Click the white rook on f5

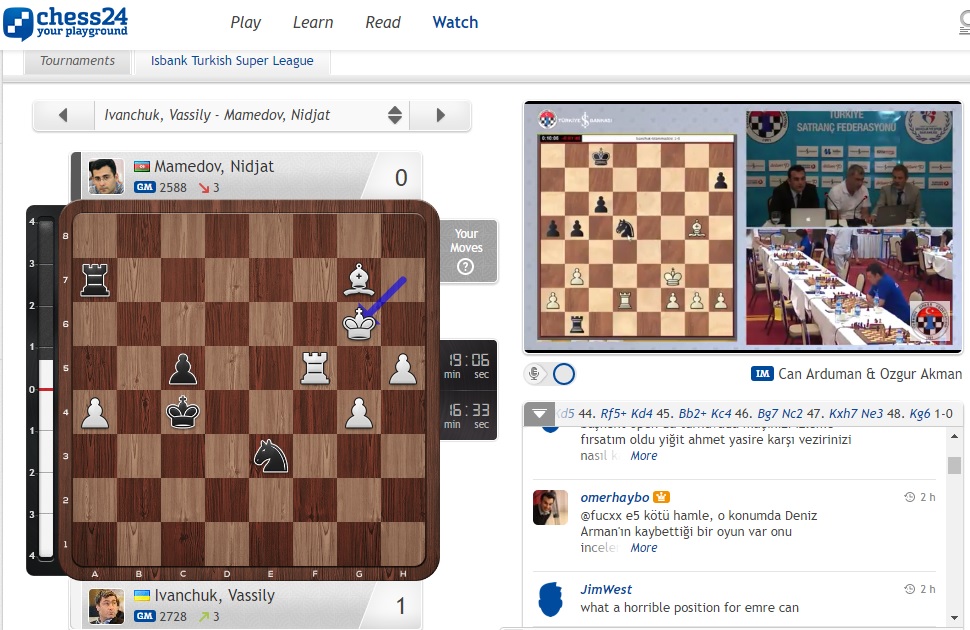point(315,368)
